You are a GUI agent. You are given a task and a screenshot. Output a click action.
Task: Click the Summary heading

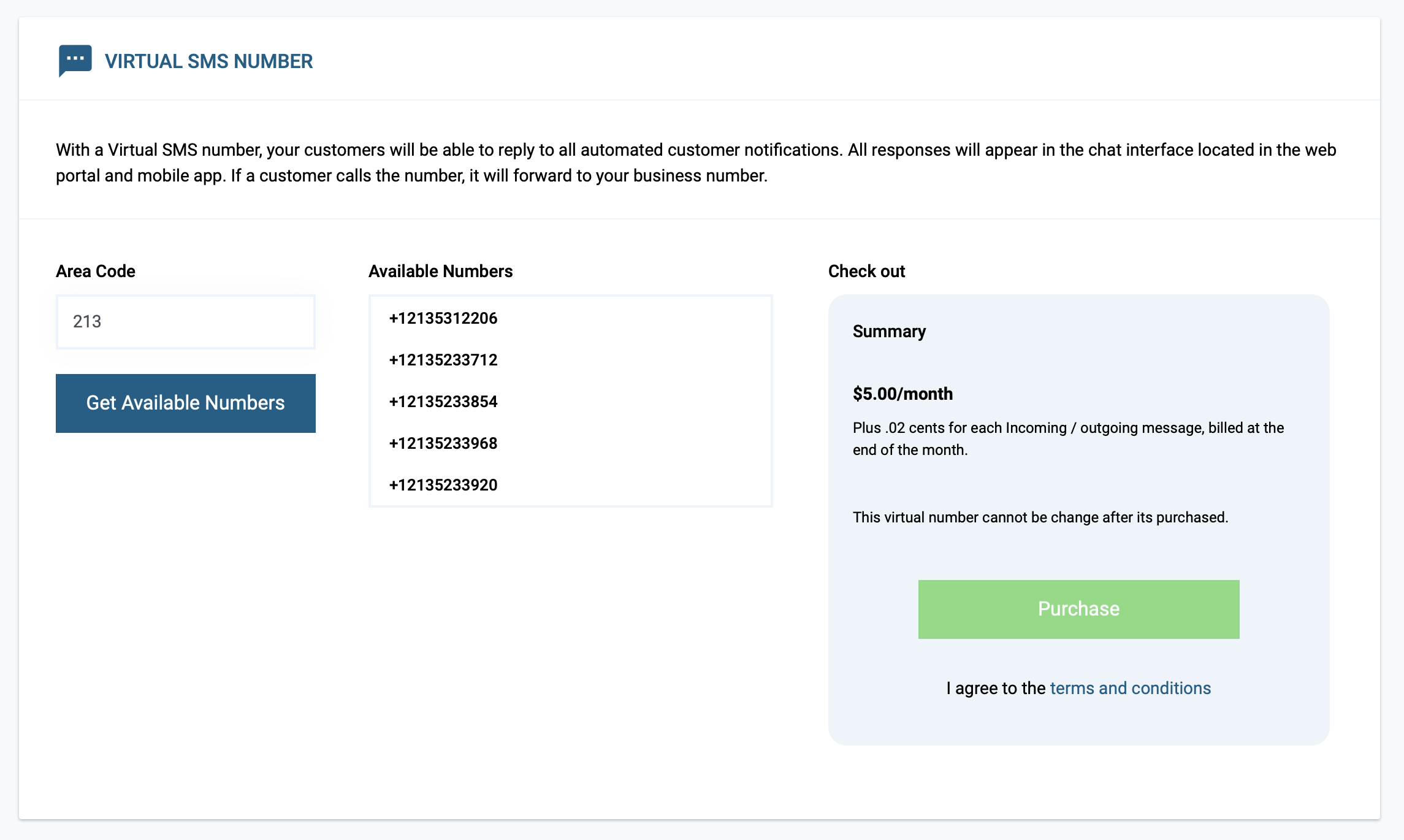pos(889,331)
